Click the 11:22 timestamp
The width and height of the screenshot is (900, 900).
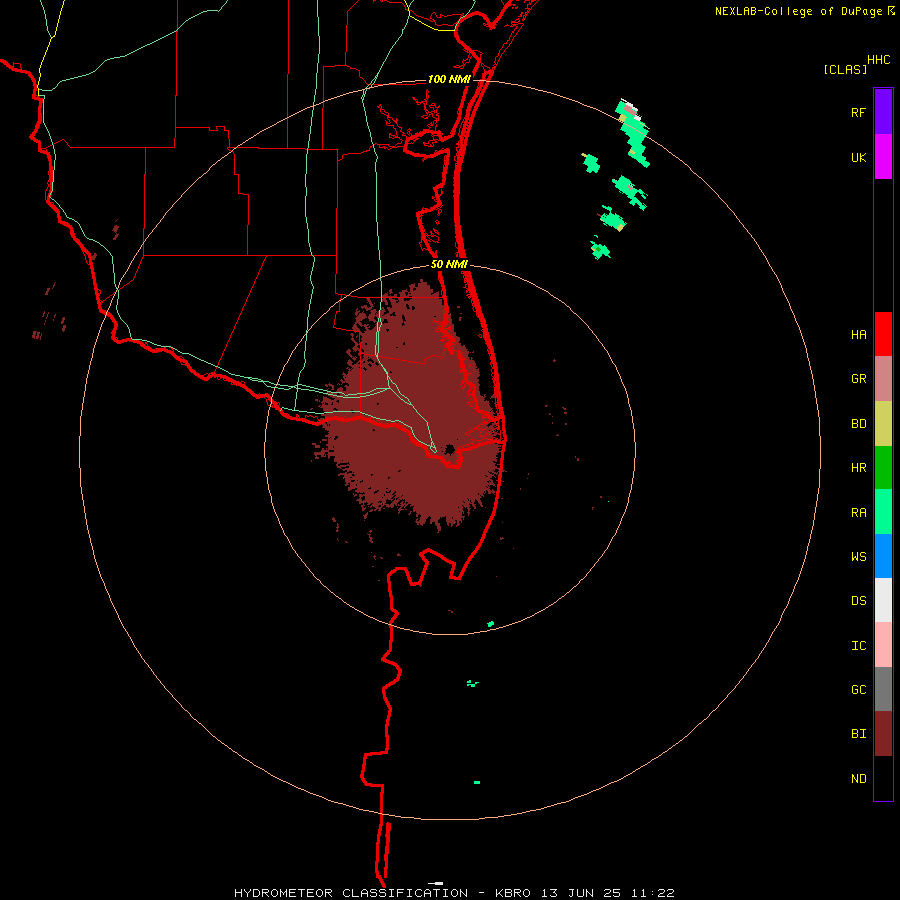coord(653,893)
